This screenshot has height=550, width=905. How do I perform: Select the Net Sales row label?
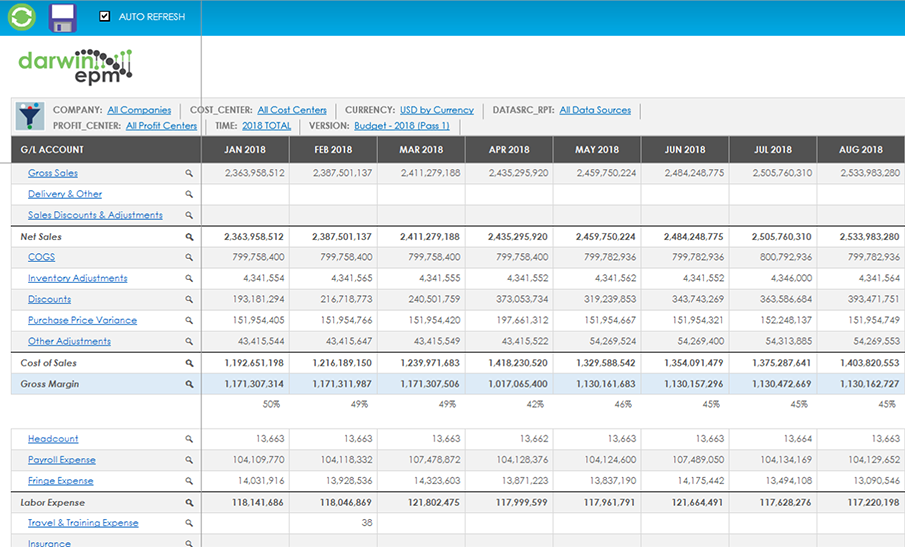click(x=41, y=237)
